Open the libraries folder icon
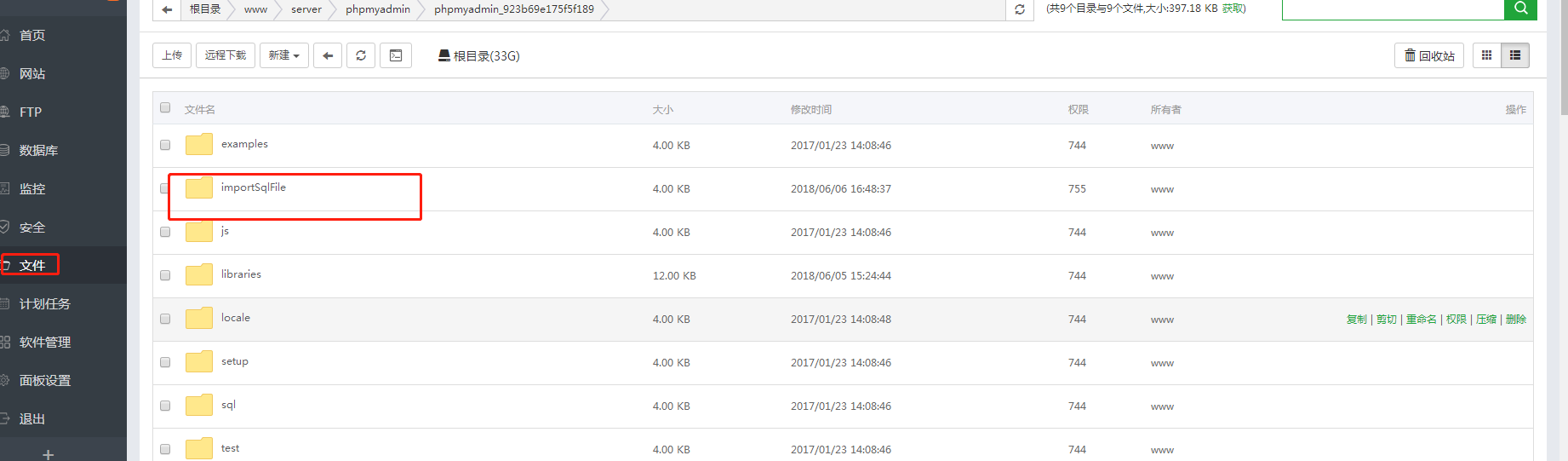The height and width of the screenshot is (461, 1568). coord(199,274)
